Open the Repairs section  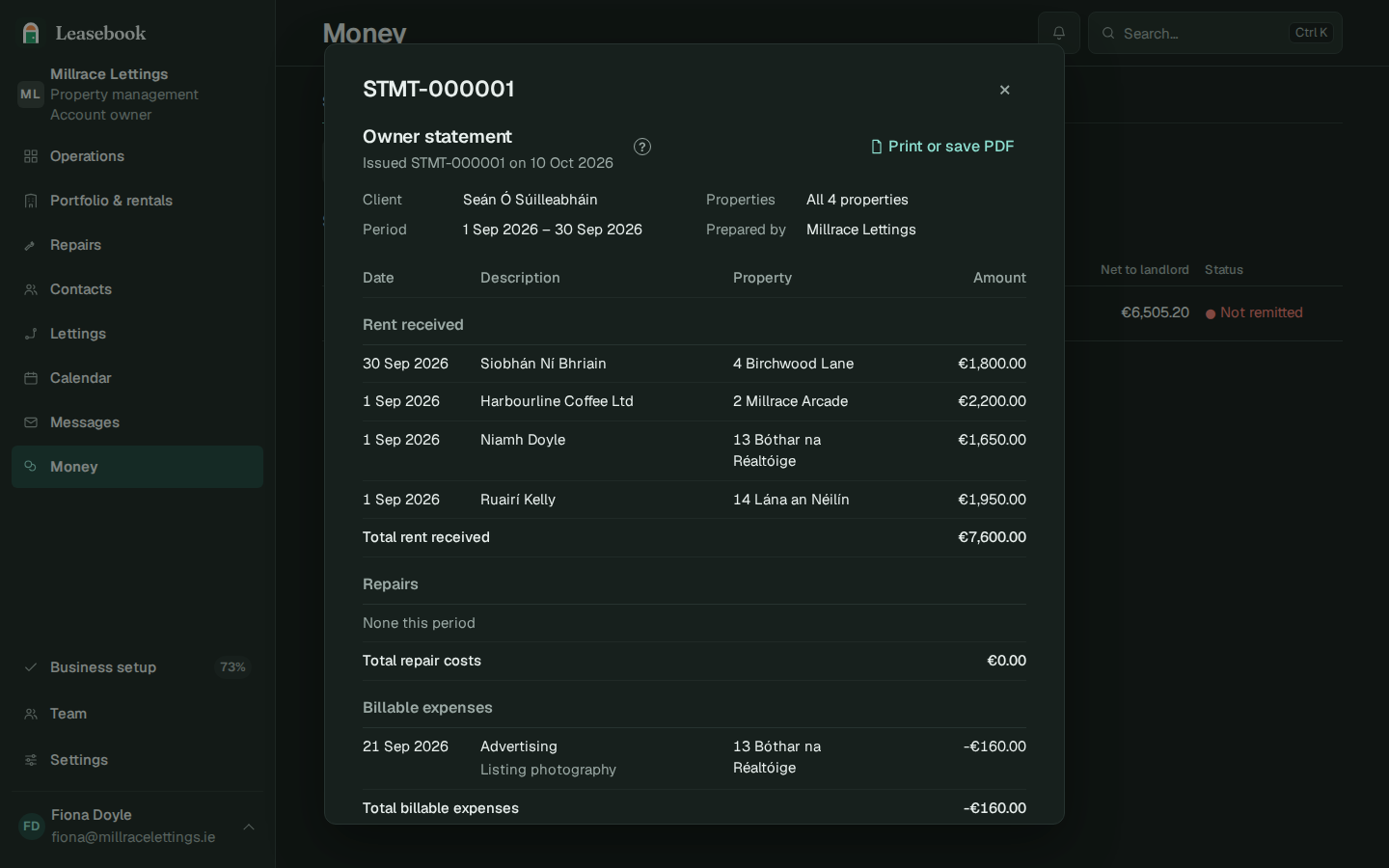(x=137, y=245)
